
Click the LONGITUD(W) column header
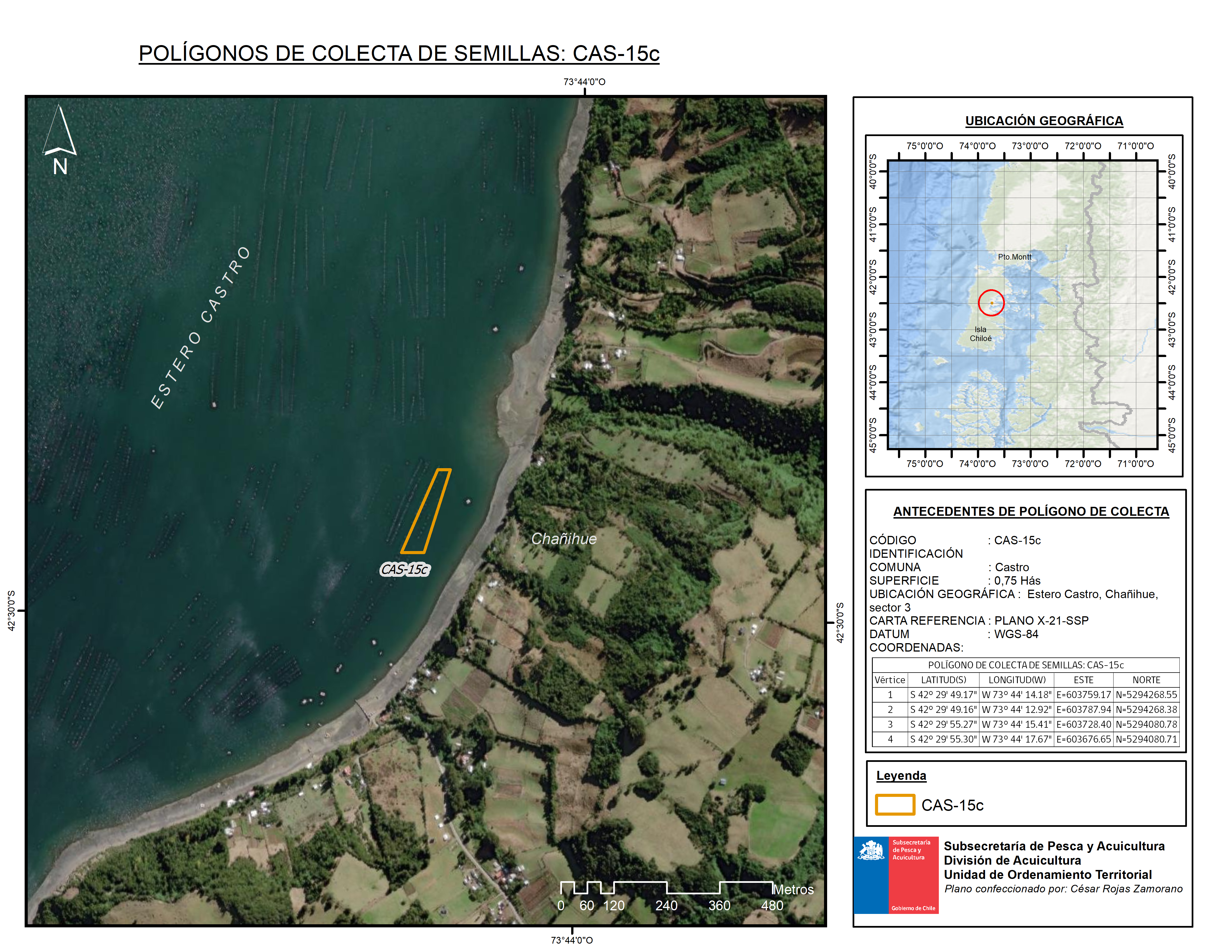tap(1016, 680)
